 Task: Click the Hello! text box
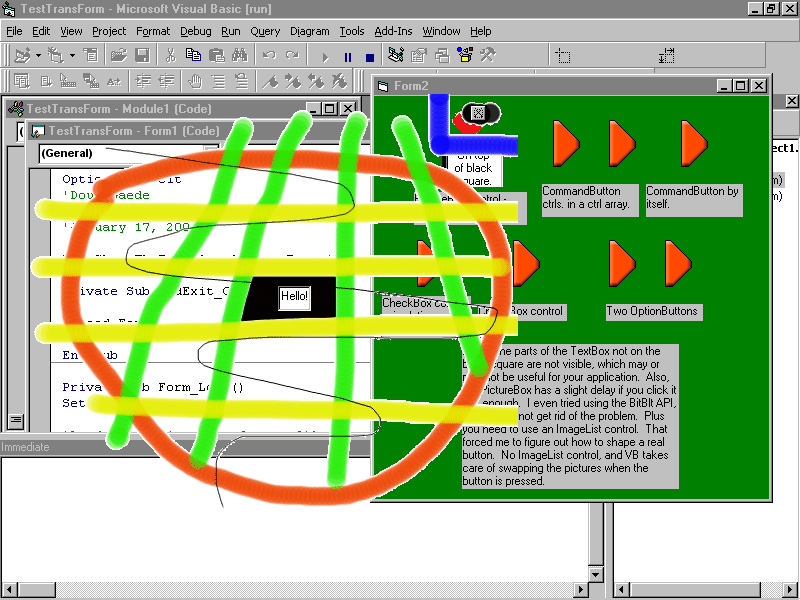tap(294, 297)
